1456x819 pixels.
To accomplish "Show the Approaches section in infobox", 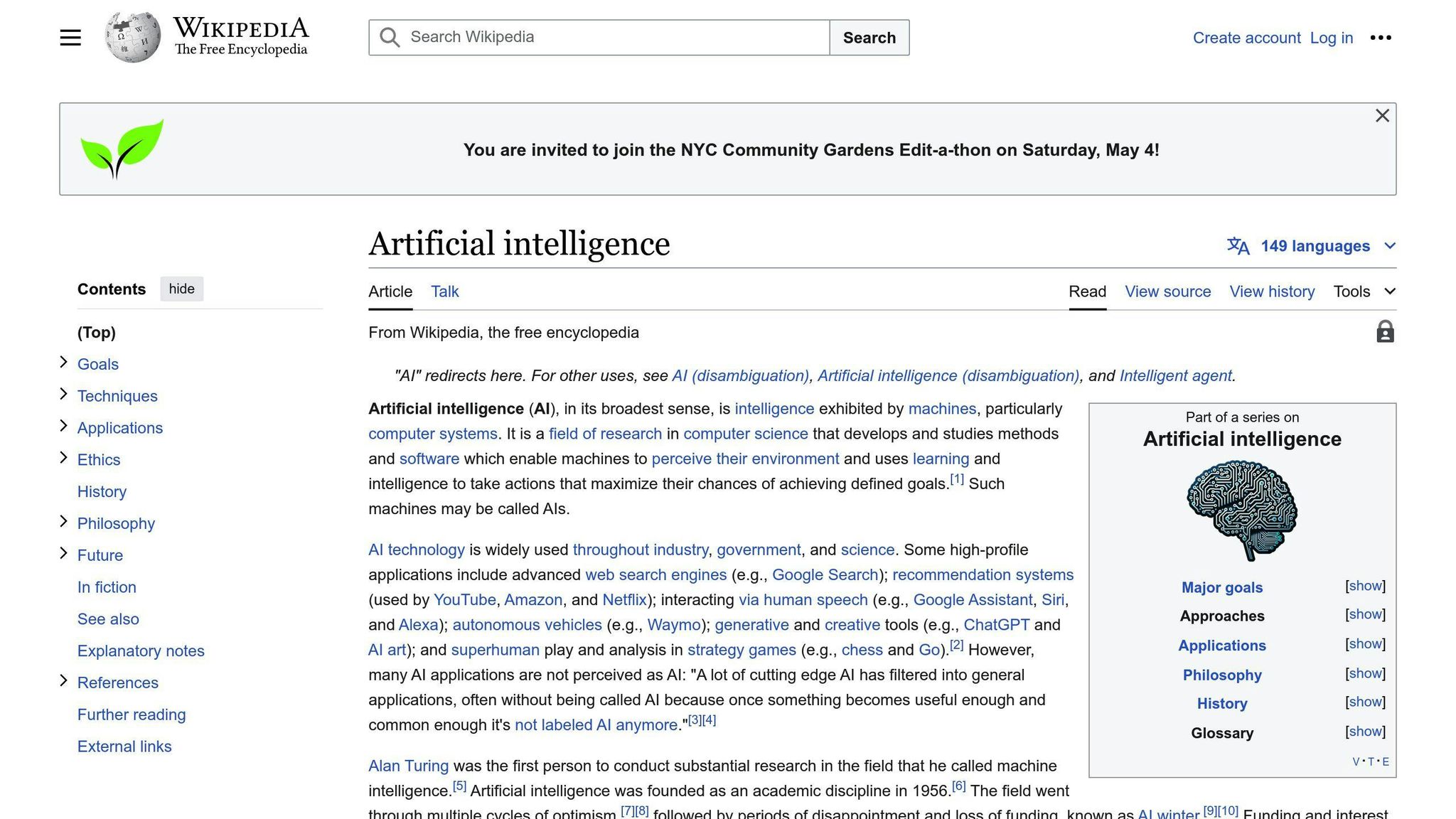I will click(x=1365, y=614).
